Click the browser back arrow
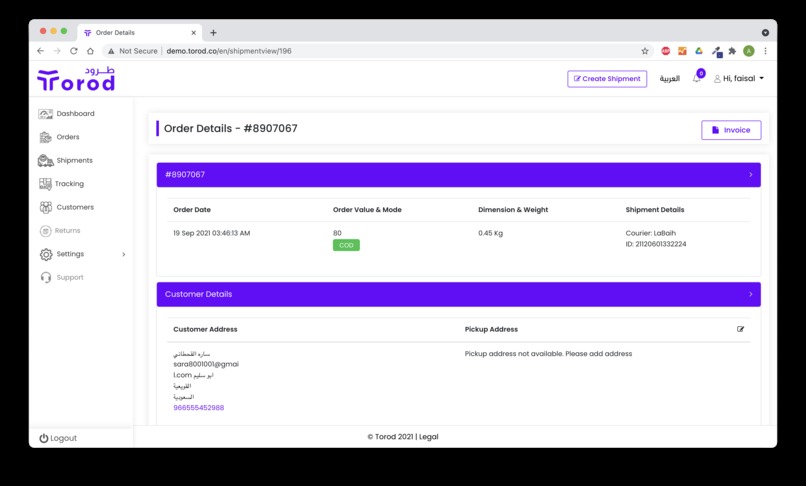Image resolution: width=806 pixels, height=486 pixels. click(41, 51)
